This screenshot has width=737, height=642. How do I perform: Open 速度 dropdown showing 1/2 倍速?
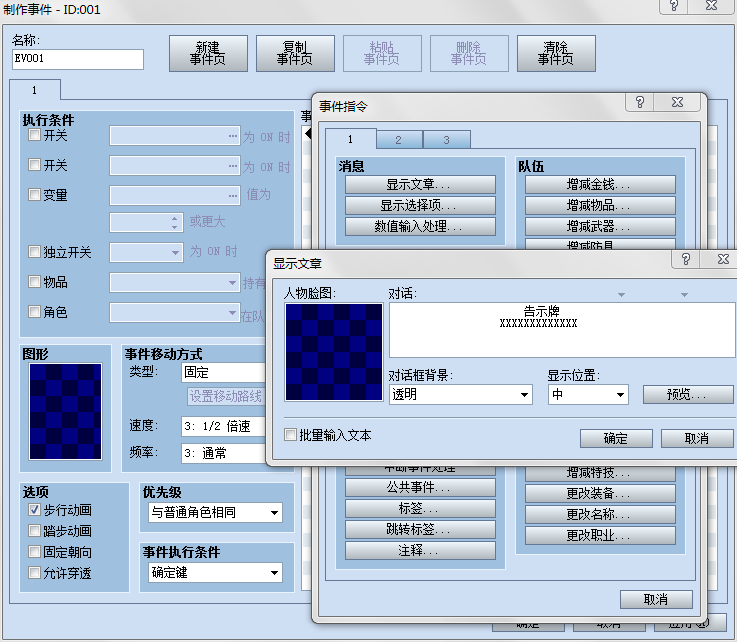pyautogui.click(x=224, y=426)
